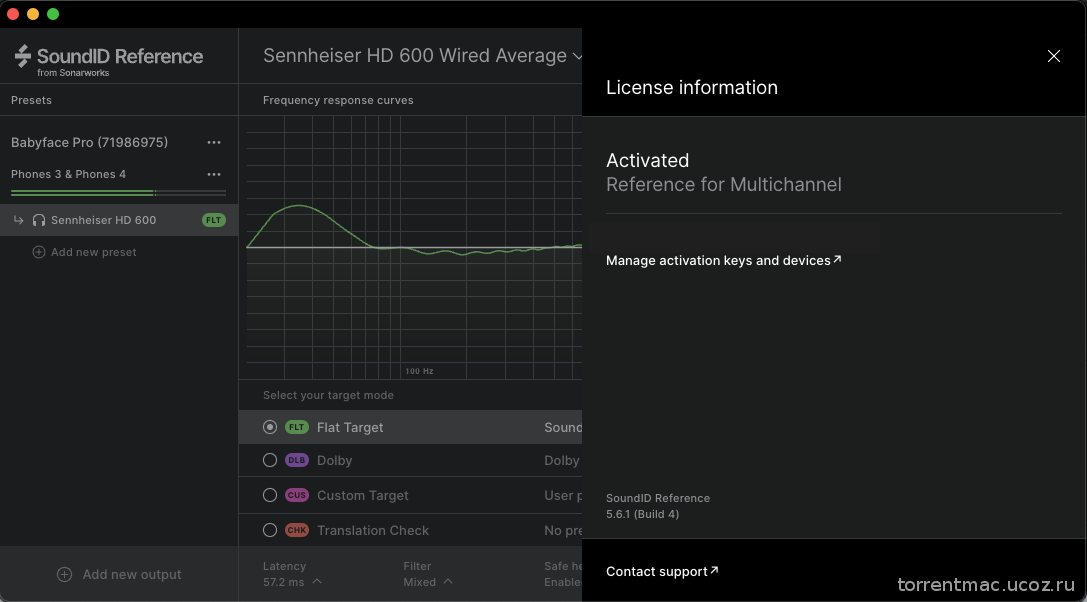This screenshot has height=602, width=1087.
Task: Click the arrow icon left of Sennheiser HD 600 preset
Action: click(19, 220)
